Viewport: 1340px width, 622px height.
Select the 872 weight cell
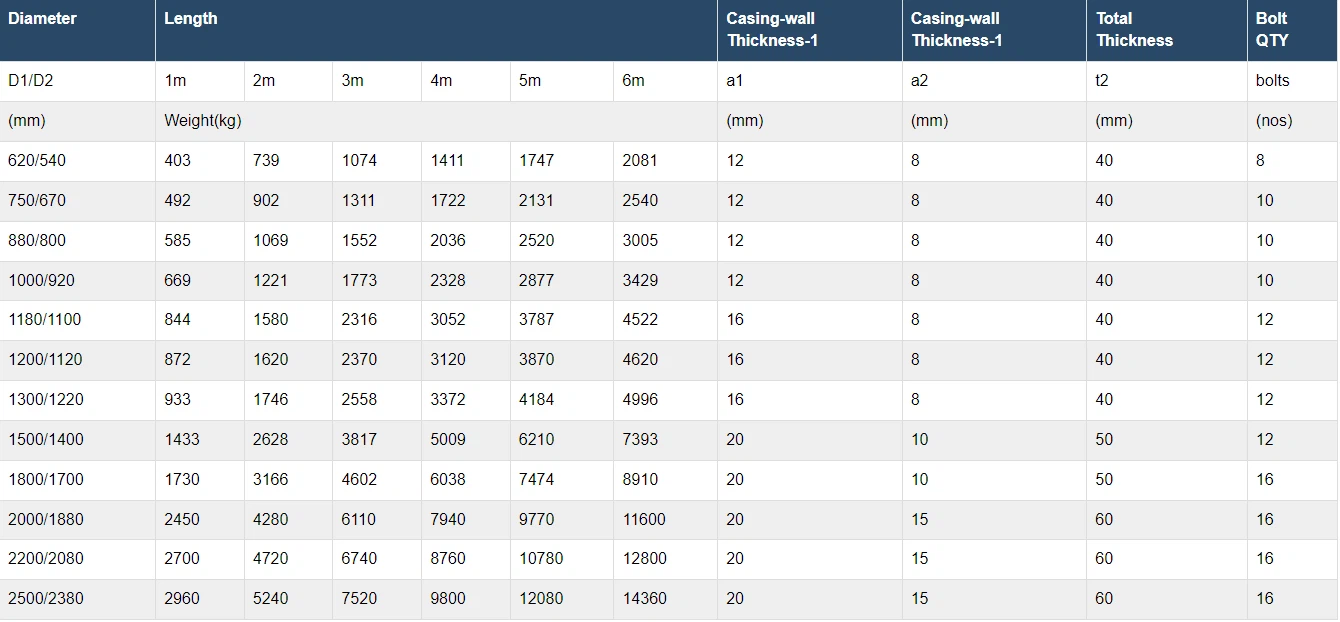(177, 360)
